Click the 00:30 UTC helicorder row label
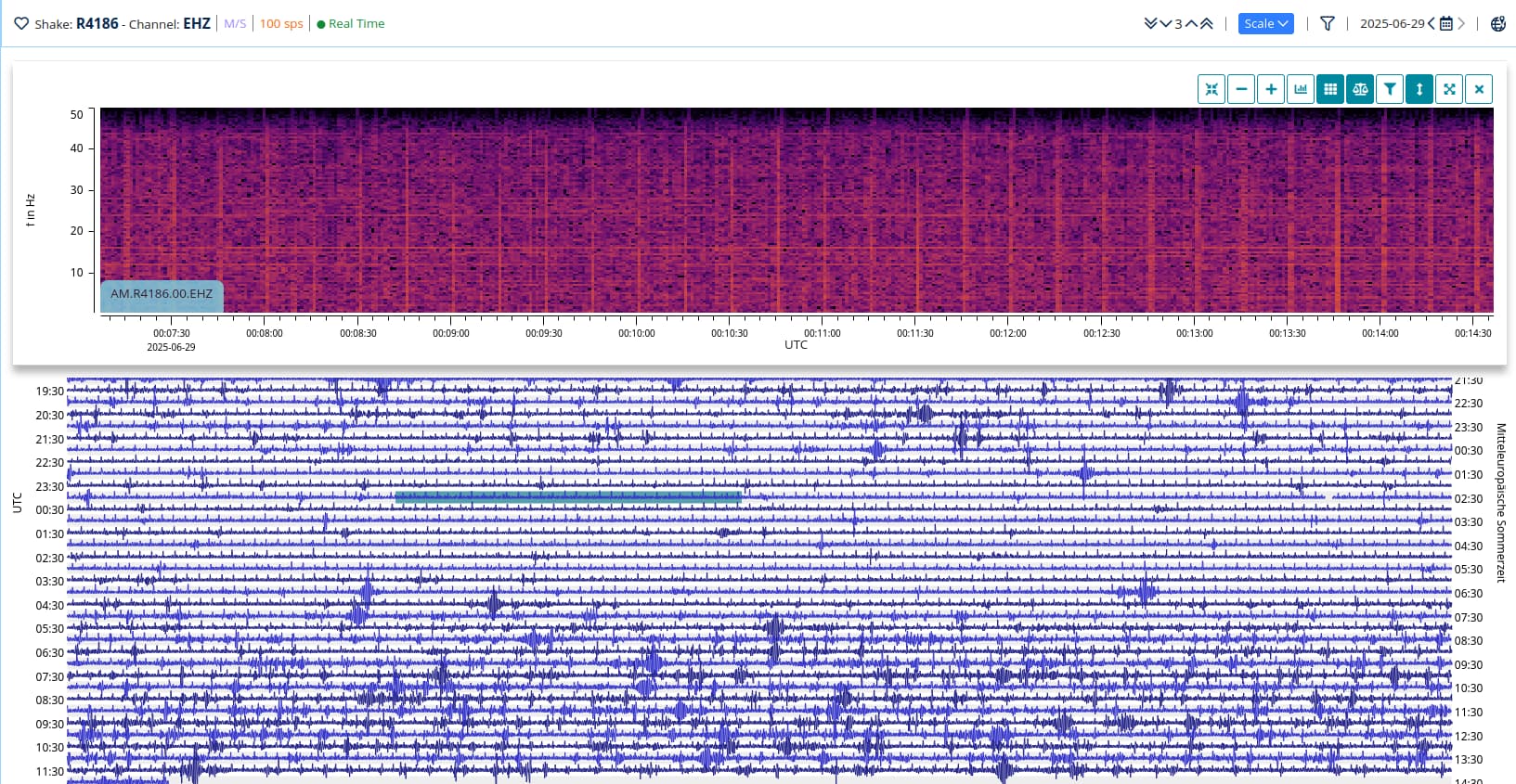 click(x=50, y=510)
